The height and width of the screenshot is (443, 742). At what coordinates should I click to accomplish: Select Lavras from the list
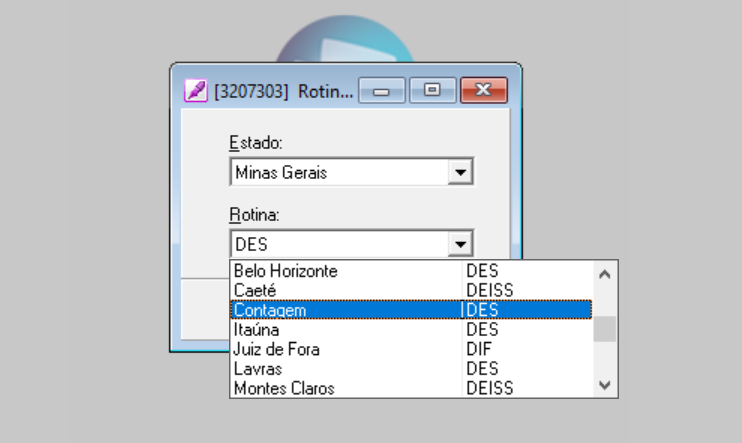[x=411, y=369]
